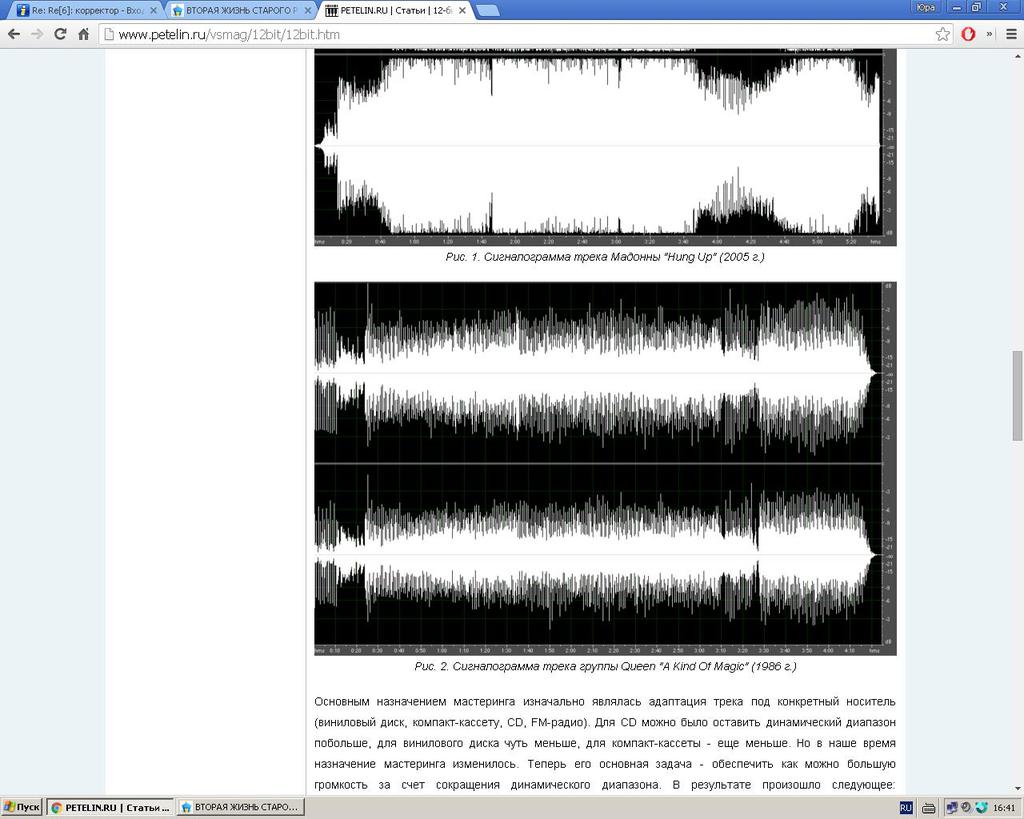1024x819 pixels.
Task: Open the Chrome hamburger menu
Action: point(1011,34)
